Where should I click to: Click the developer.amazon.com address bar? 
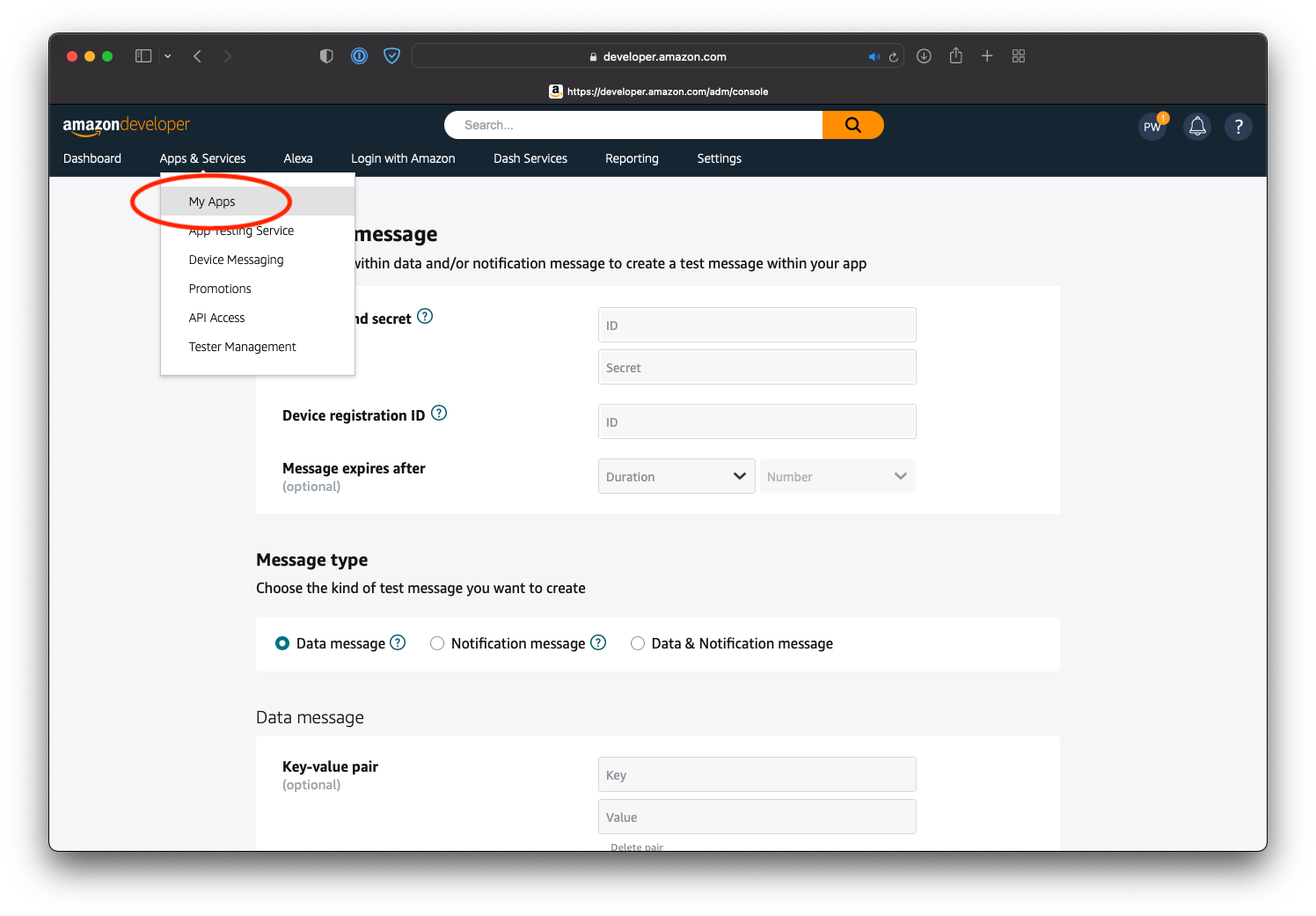click(657, 56)
